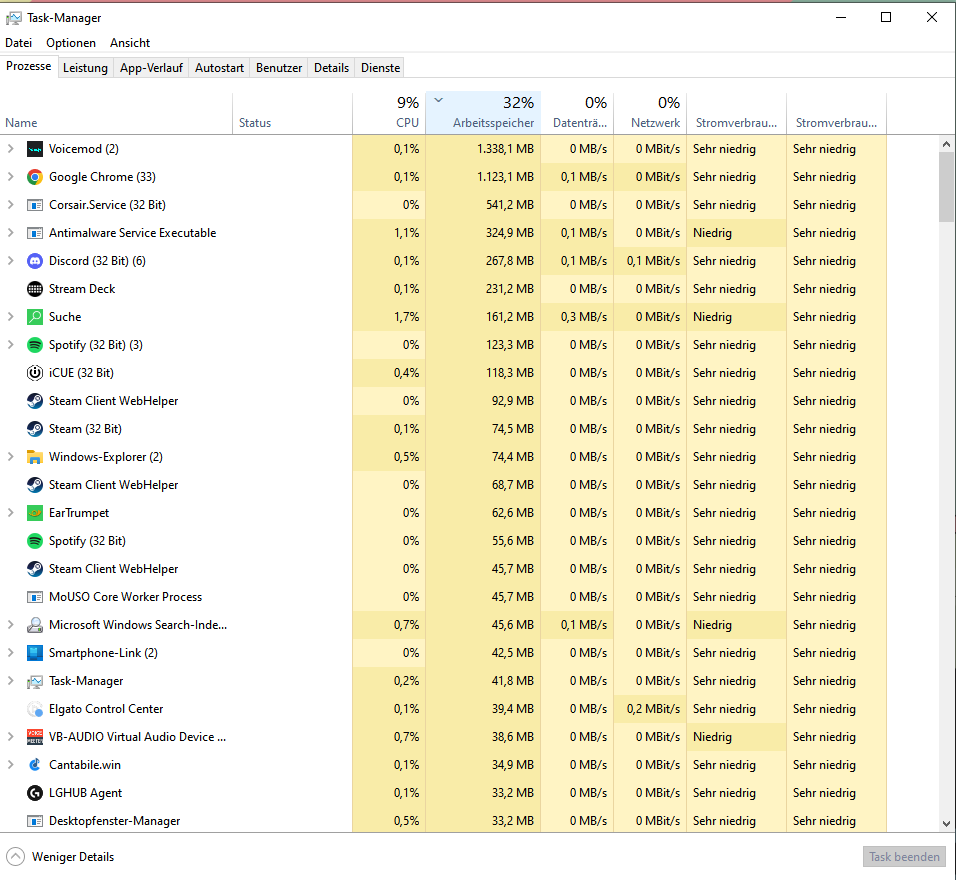The width and height of the screenshot is (956, 880).
Task: Open the Datei menu
Action: tap(18, 43)
